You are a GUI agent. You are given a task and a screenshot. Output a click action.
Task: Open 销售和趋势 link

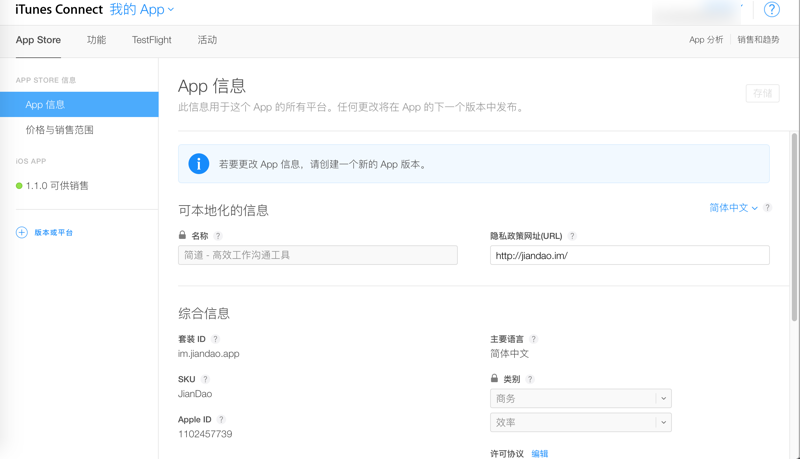coord(758,40)
